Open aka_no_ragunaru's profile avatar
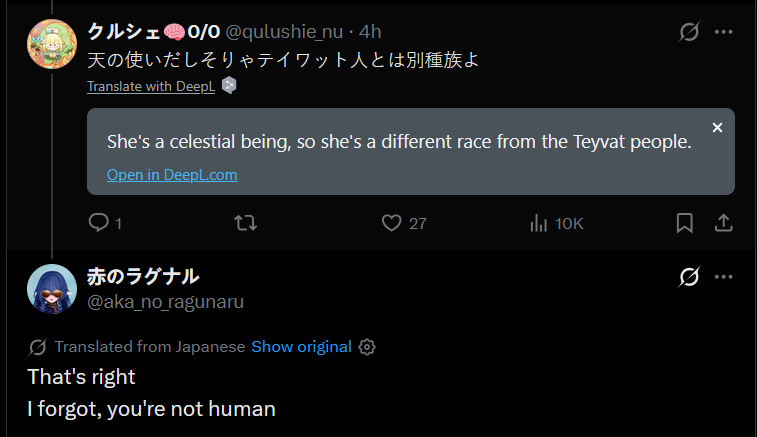Screen dimensions: 757x437 (52, 289)
